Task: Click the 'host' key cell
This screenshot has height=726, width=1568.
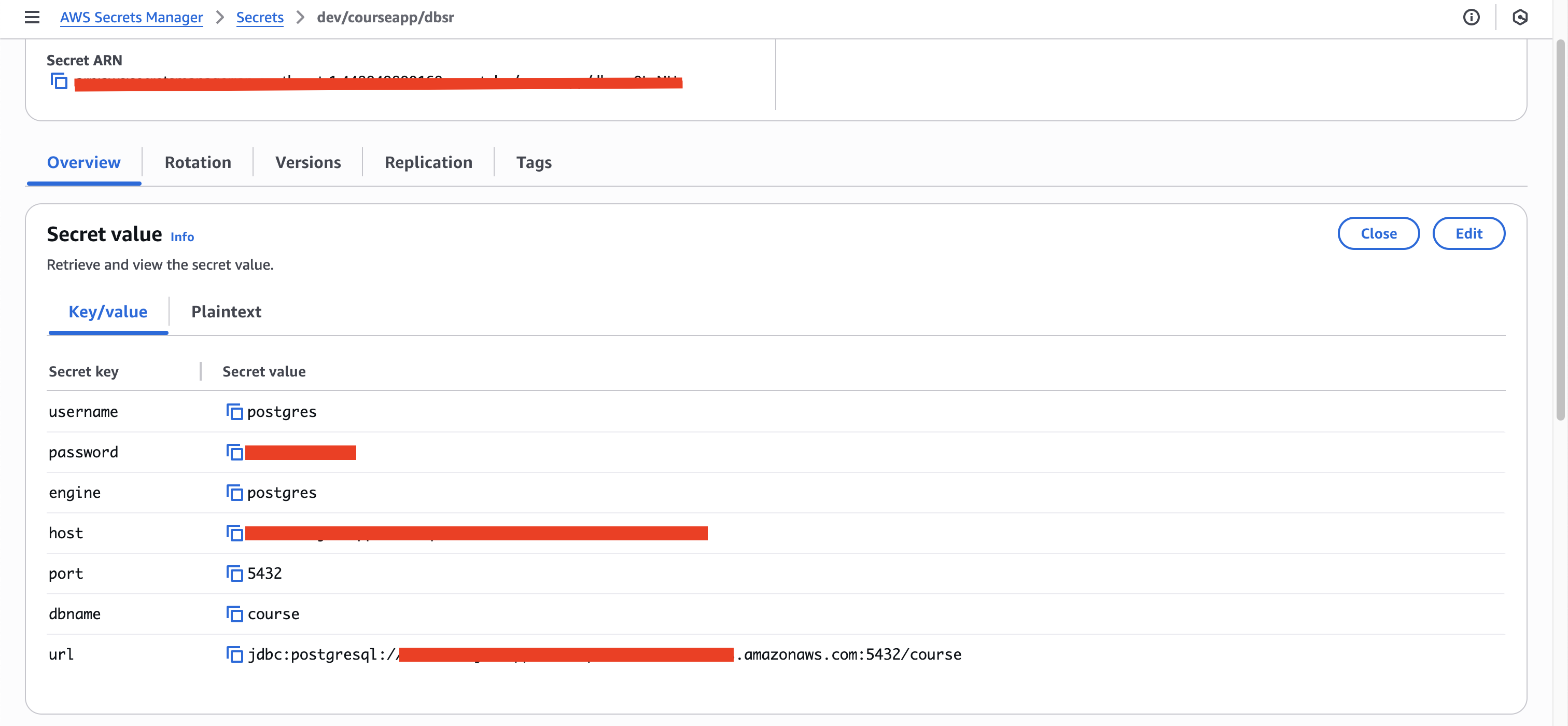Action: [66, 533]
